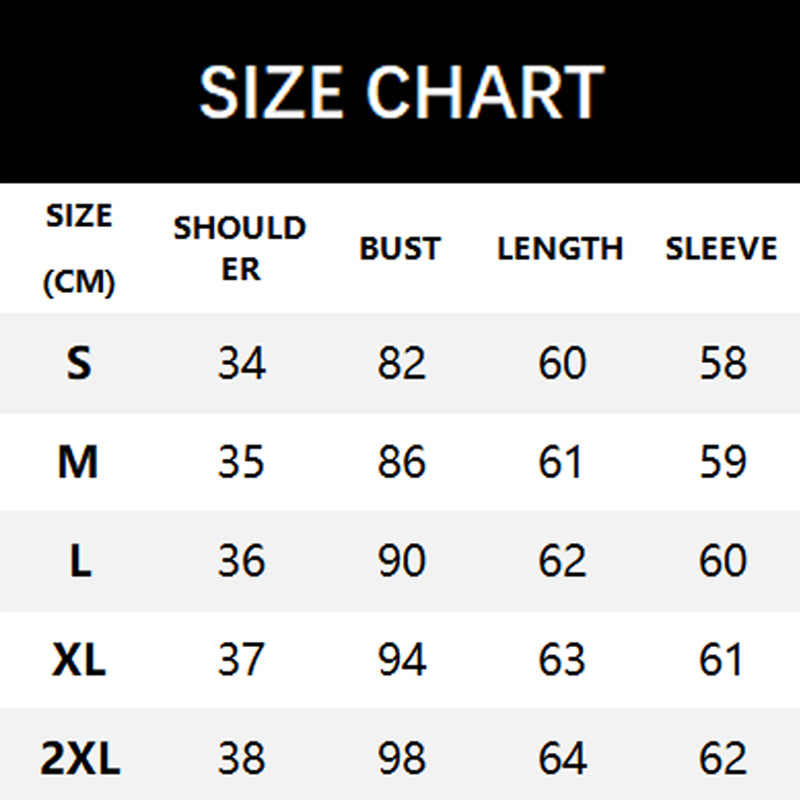The width and height of the screenshot is (800, 800).
Task: Click the XL size row label
Action: pos(79,660)
